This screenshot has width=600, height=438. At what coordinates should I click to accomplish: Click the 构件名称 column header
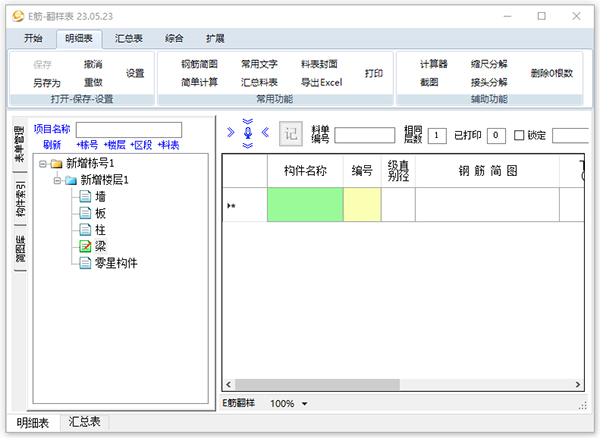[305, 171]
